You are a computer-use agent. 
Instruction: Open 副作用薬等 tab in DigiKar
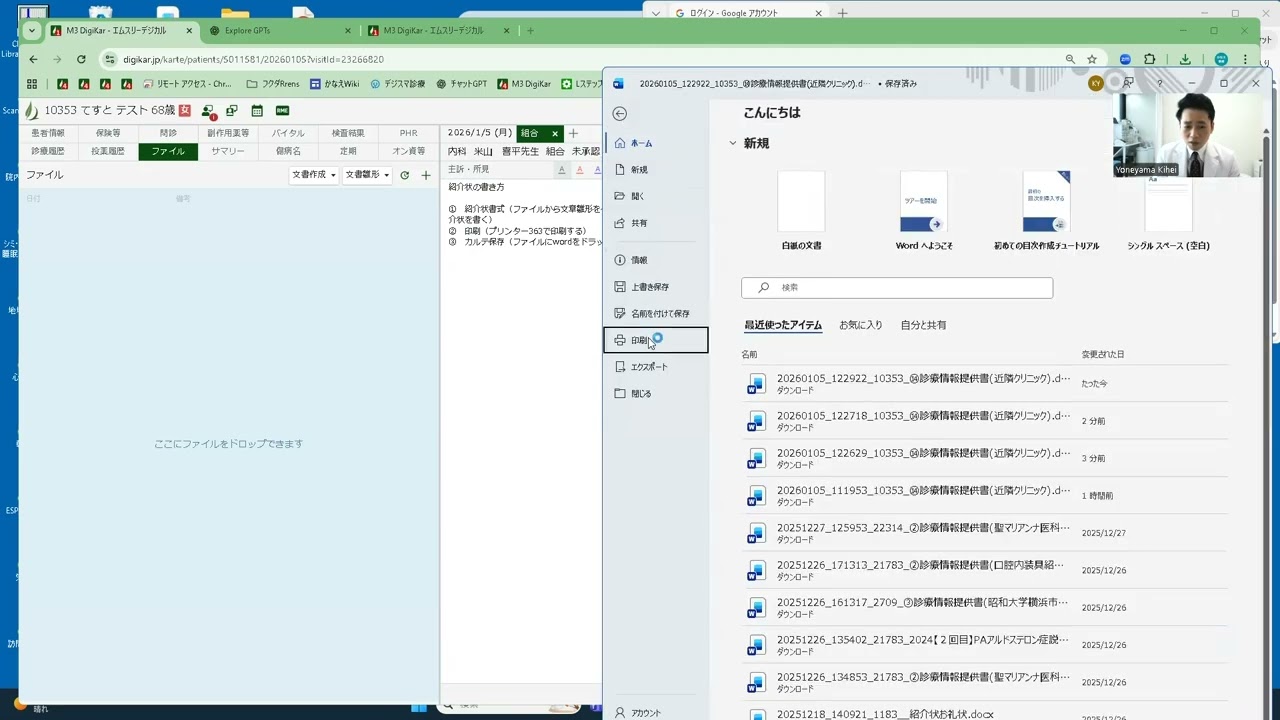coord(228,133)
